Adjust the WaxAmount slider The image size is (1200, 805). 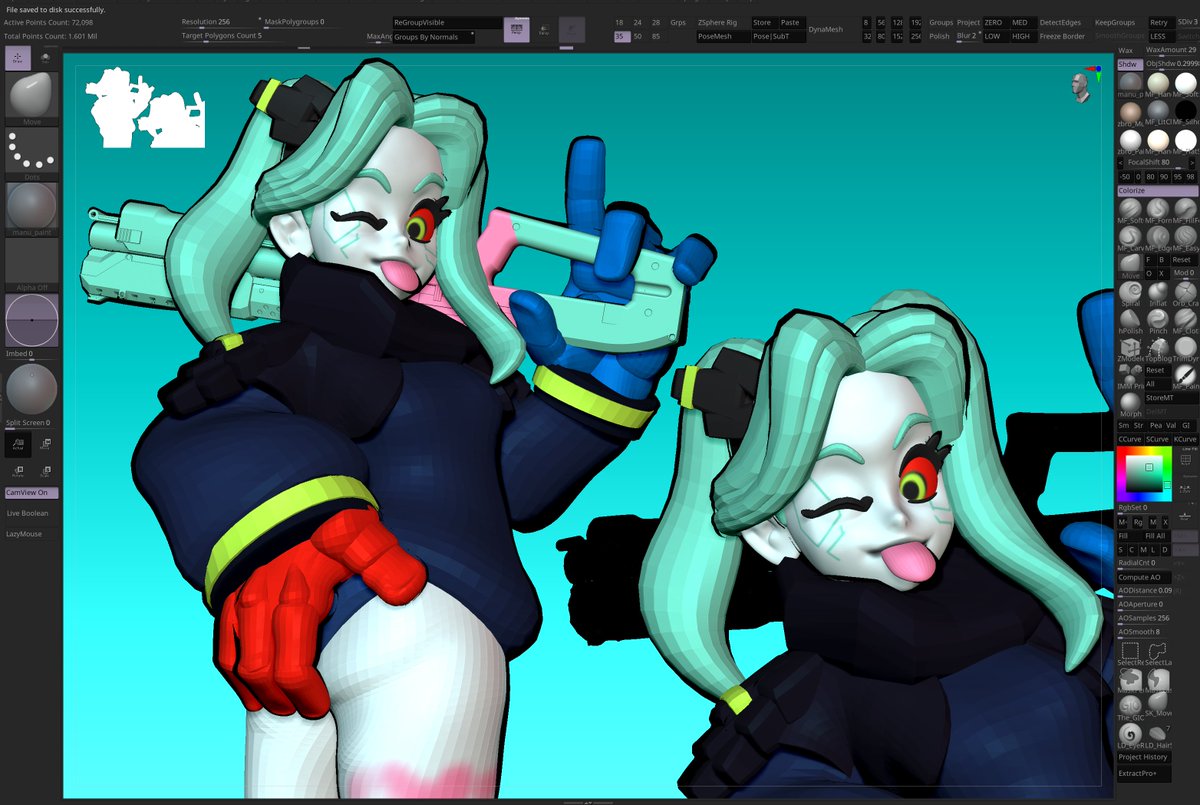1170,50
